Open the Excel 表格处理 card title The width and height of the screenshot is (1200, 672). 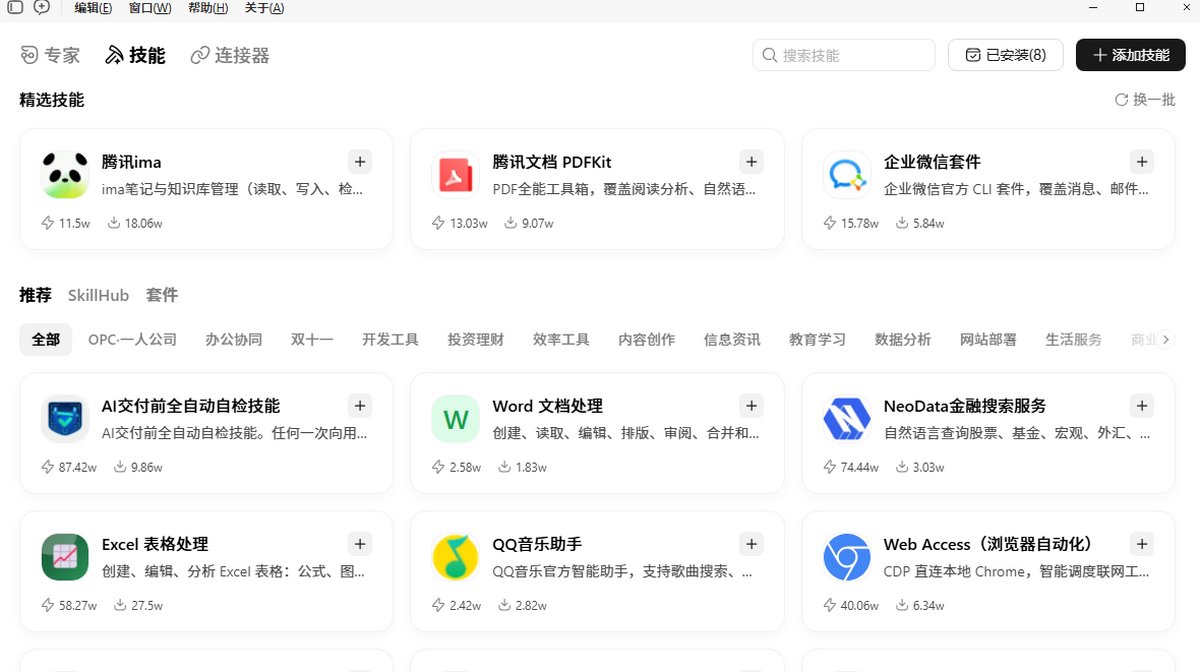[155, 544]
